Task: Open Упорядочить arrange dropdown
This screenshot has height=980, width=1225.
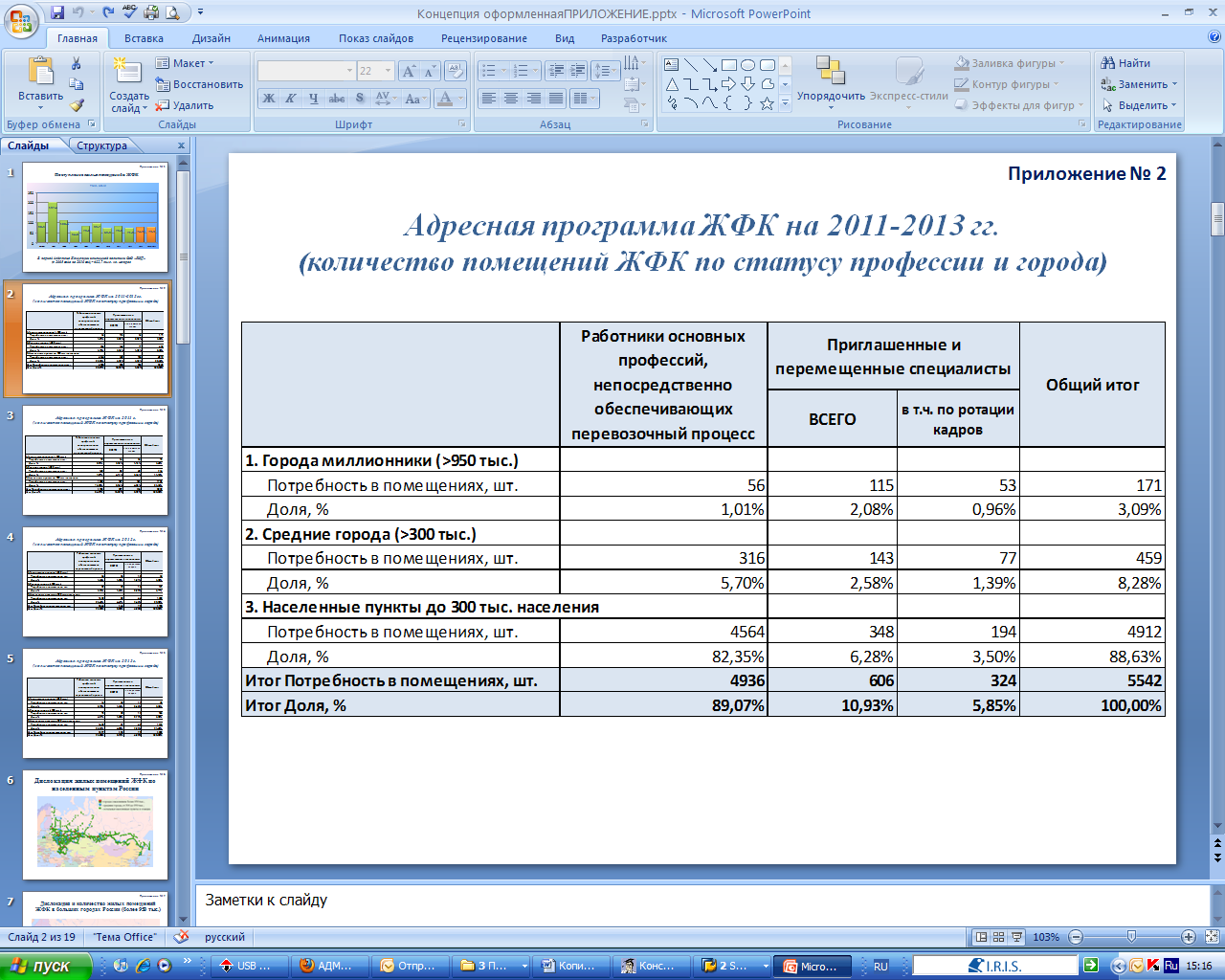Action: click(x=831, y=83)
